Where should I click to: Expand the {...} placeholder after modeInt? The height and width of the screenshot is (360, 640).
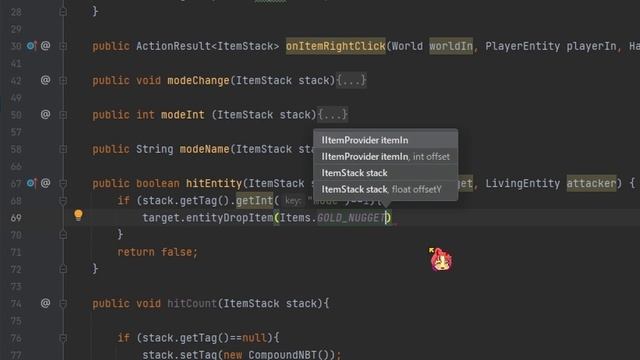(x=332, y=115)
